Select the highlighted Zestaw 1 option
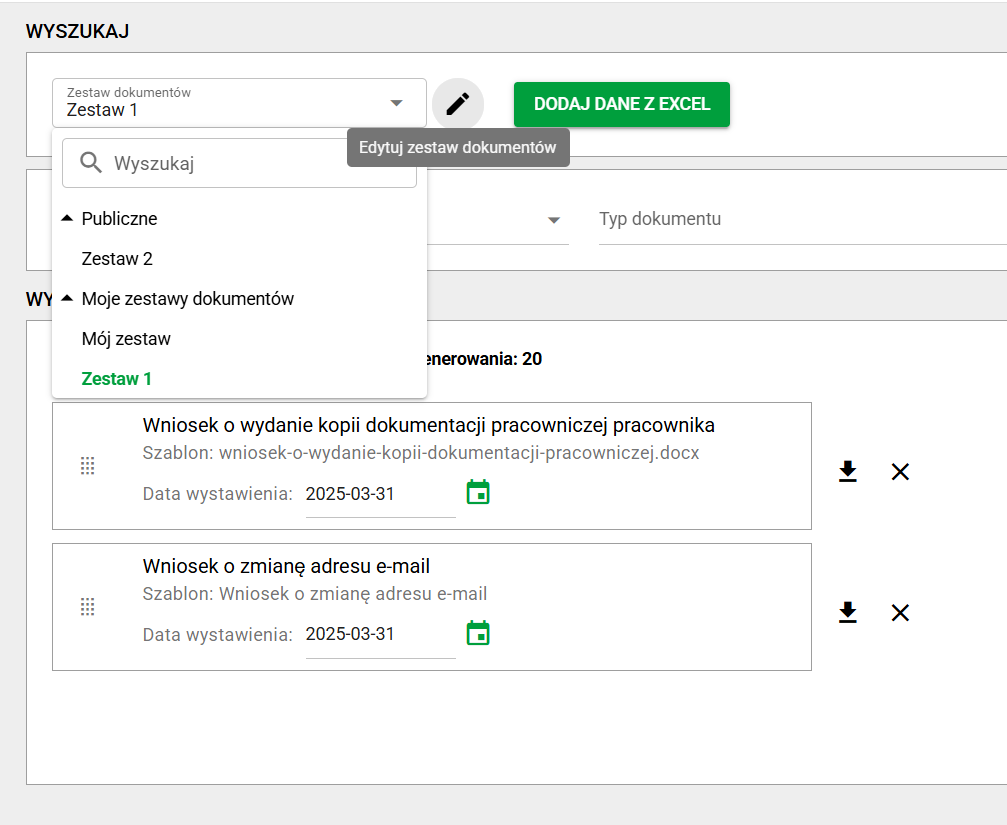This screenshot has height=825, width=1007. click(x=117, y=379)
